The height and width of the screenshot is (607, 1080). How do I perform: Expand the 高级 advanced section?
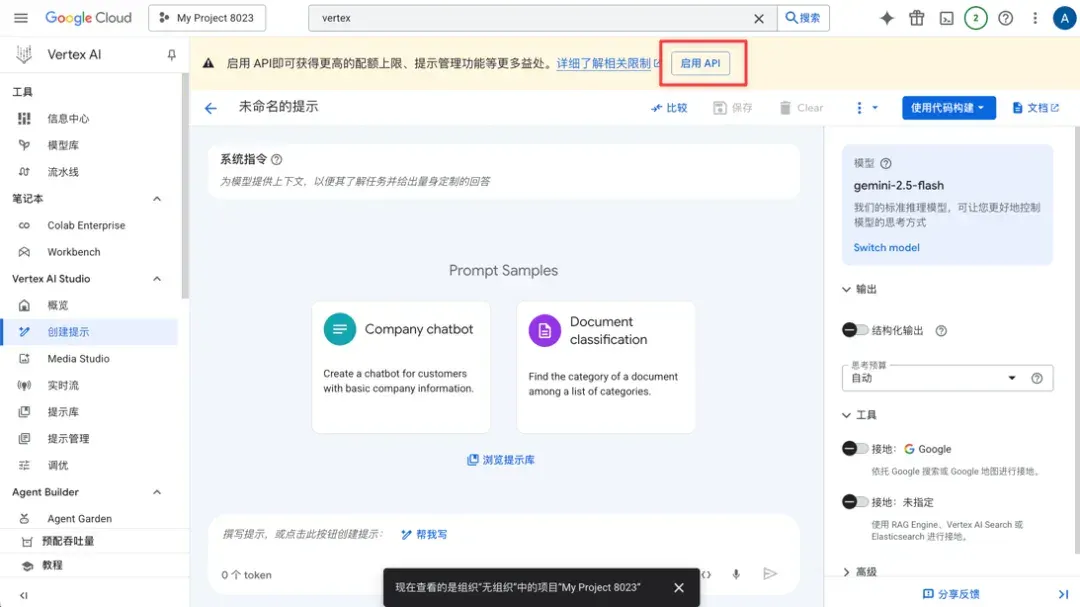(x=847, y=572)
